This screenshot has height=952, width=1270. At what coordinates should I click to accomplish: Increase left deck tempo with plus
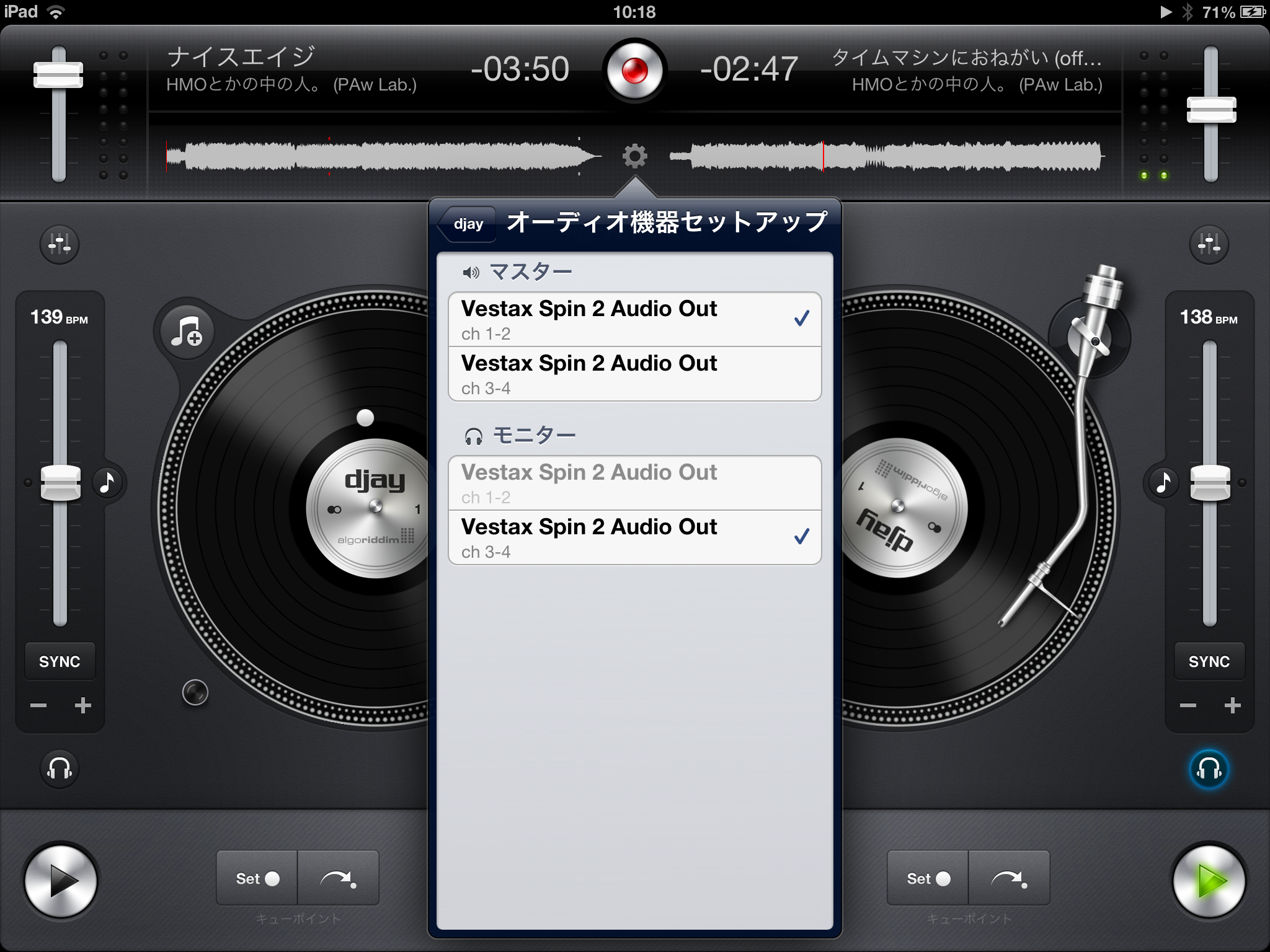pos(83,705)
